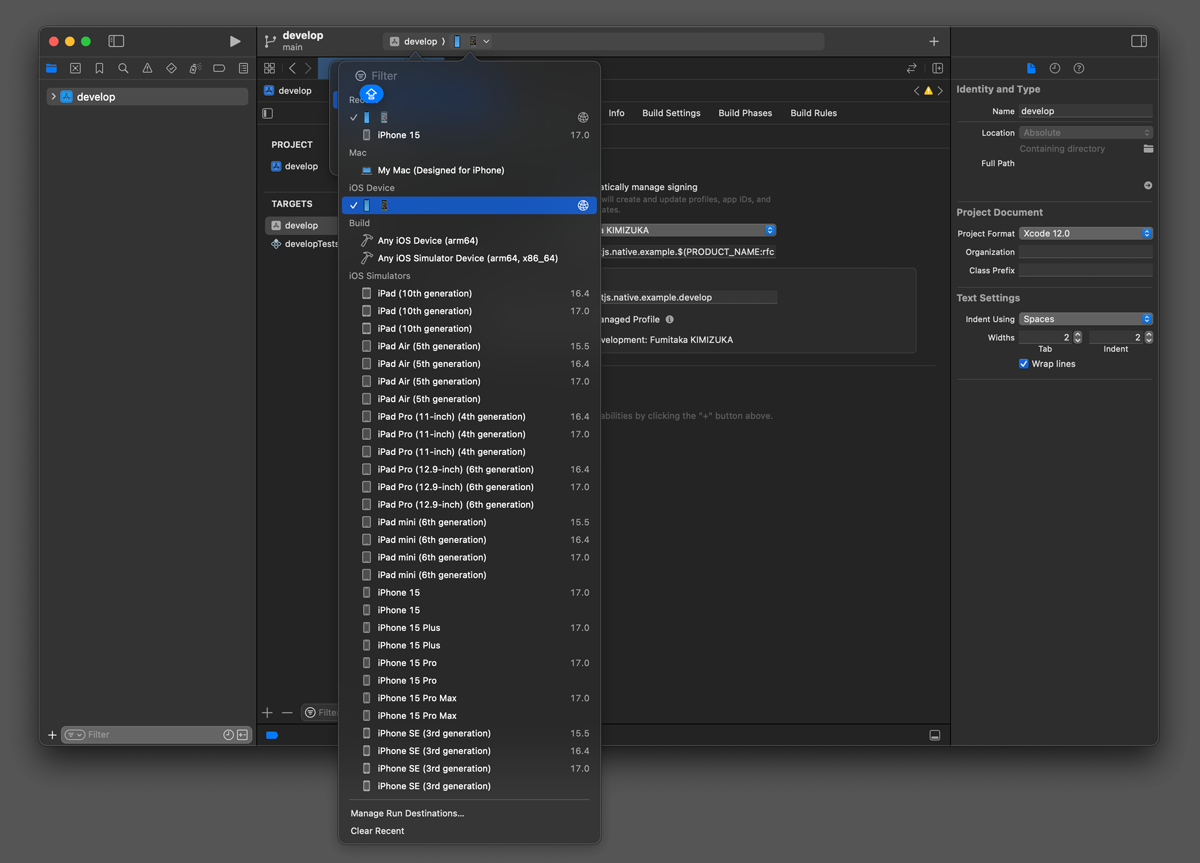Viewport: 1200px width, 863px height.
Task: Go back with the editor back arrow
Action: (x=292, y=68)
